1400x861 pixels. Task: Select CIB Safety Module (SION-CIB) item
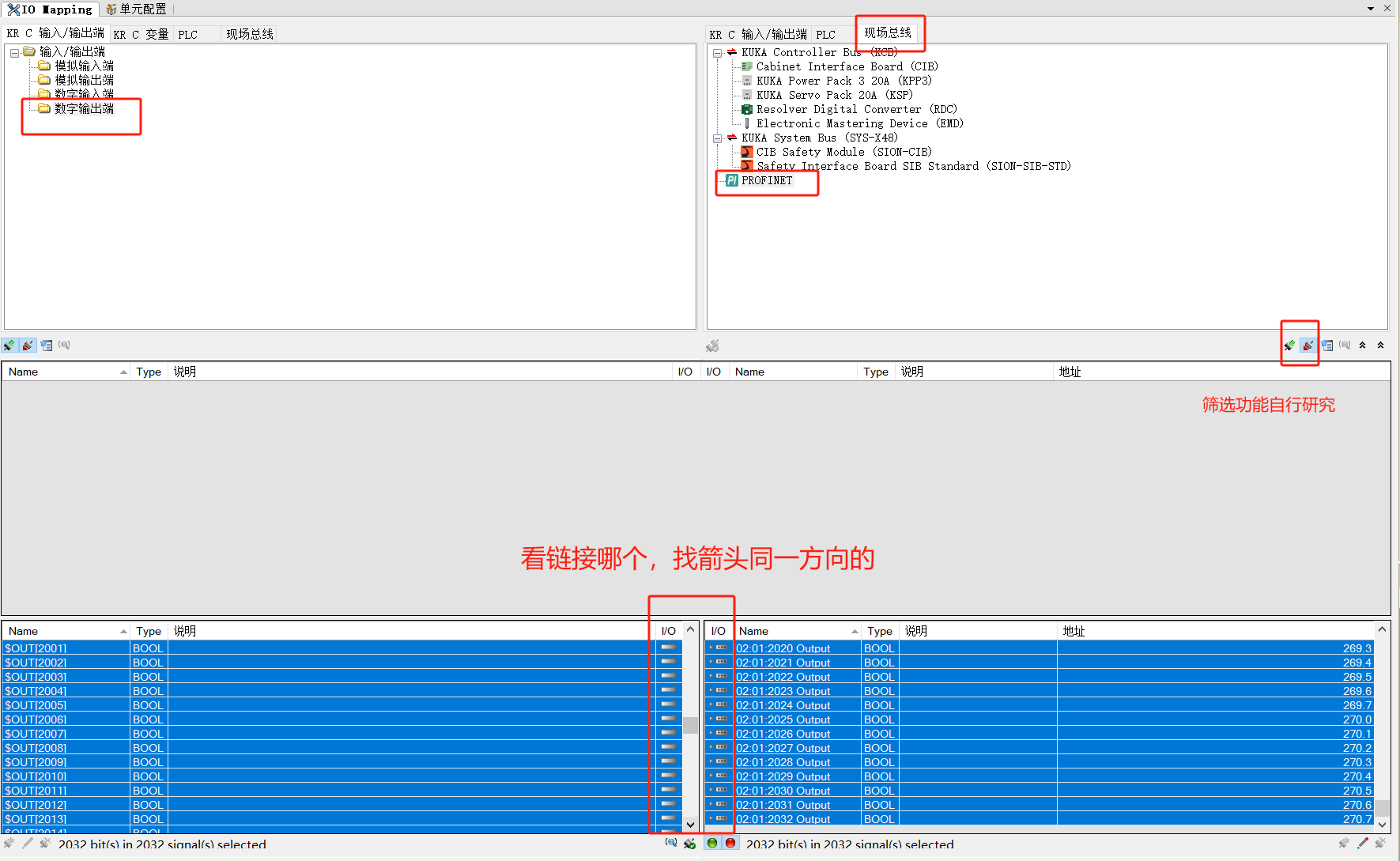click(x=843, y=152)
